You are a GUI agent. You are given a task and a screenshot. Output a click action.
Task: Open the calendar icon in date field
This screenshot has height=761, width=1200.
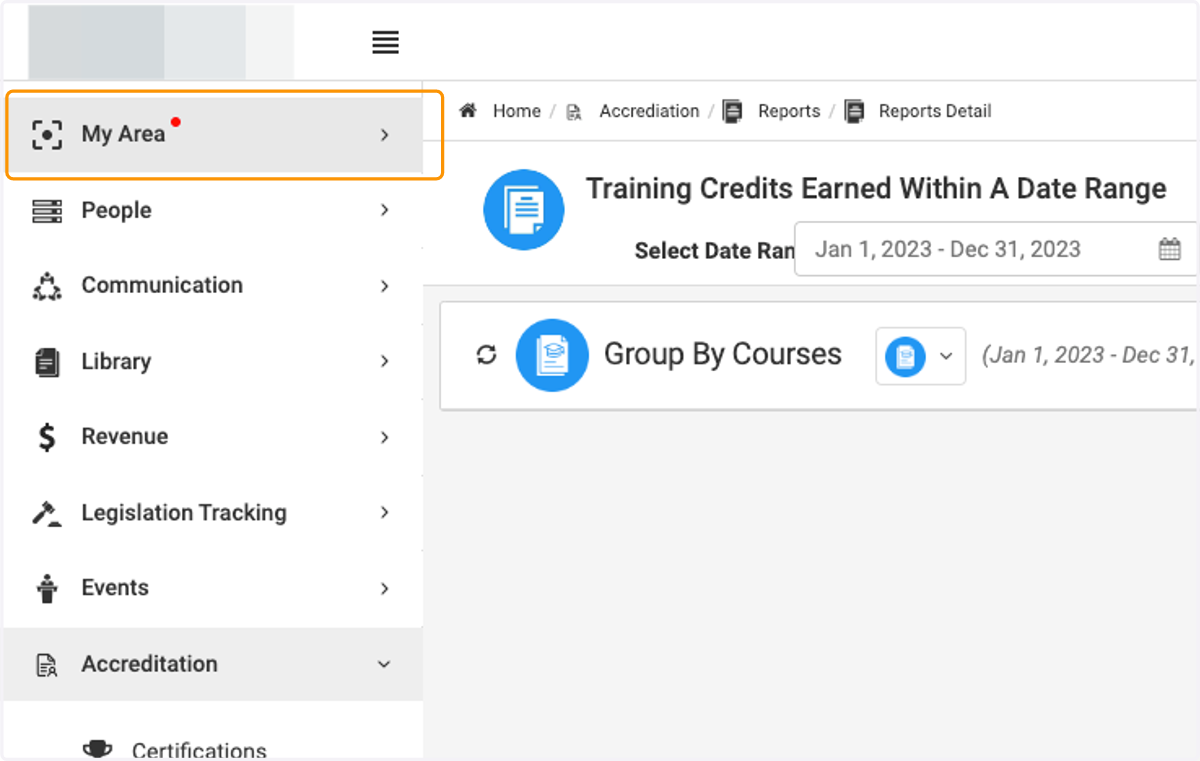1170,249
